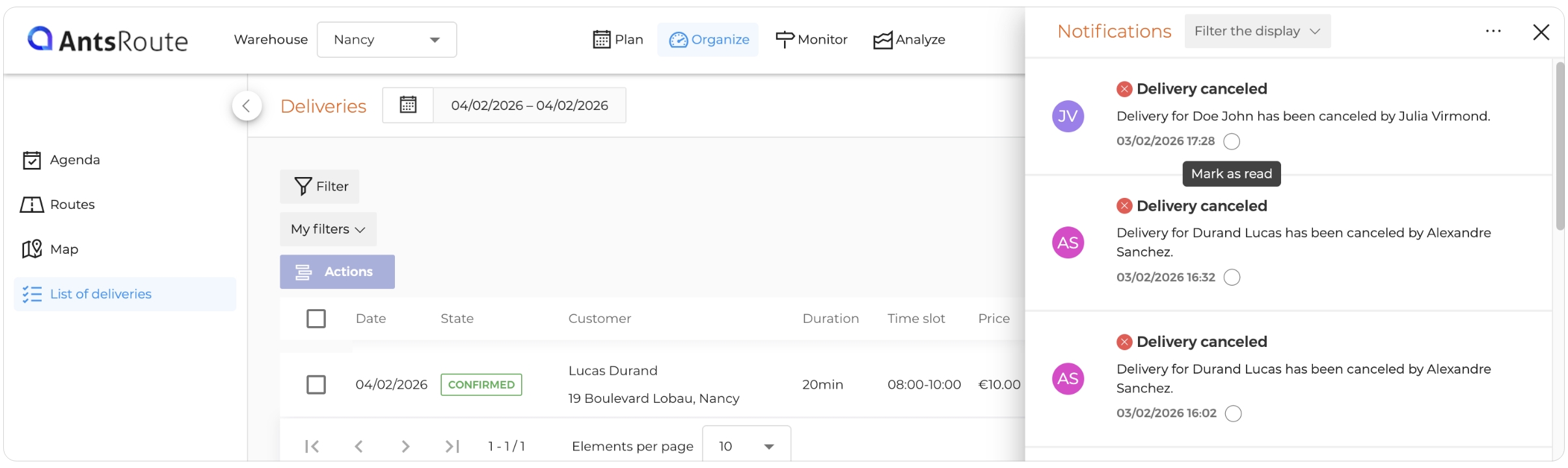Close the Notifications panel
1568x468 pixels.
(x=1541, y=33)
